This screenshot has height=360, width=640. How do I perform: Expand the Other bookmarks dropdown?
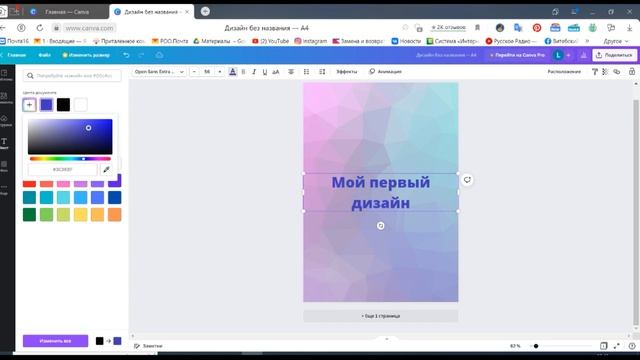616,41
